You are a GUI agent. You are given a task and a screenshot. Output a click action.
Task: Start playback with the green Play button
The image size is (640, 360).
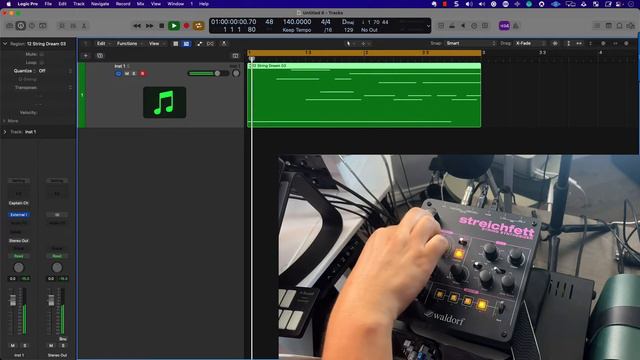click(174, 26)
